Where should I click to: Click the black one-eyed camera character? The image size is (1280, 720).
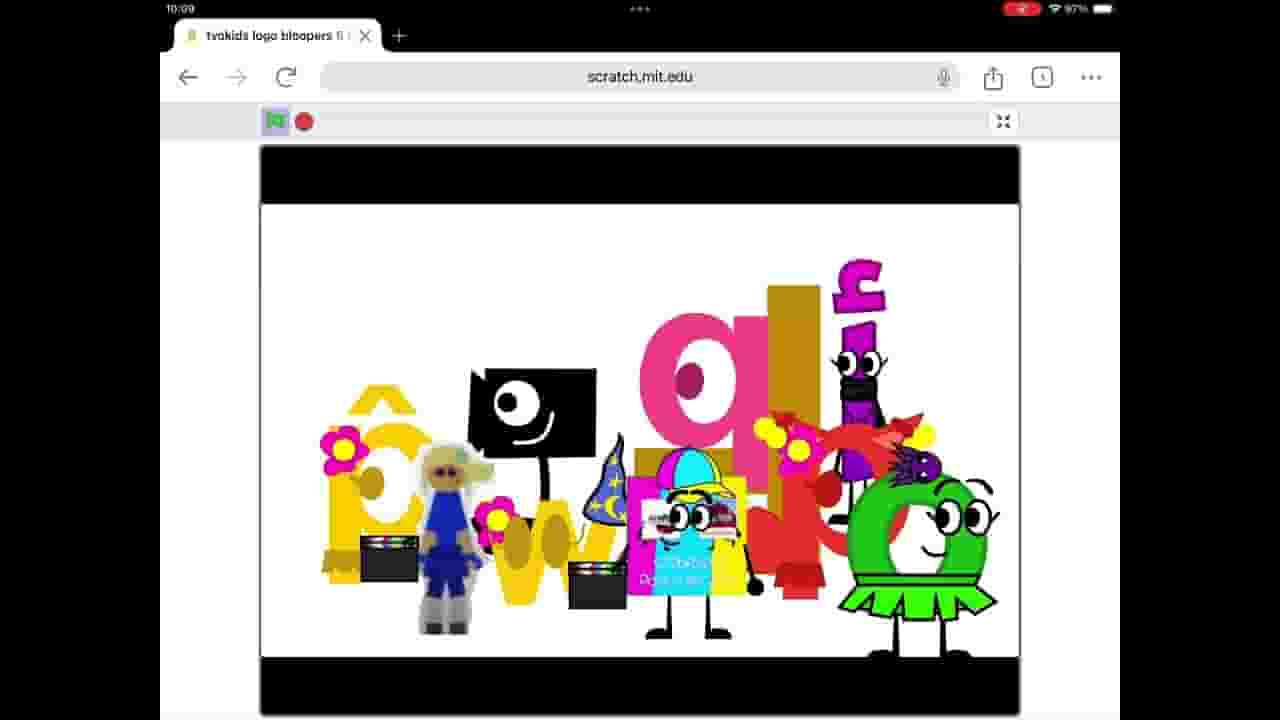tap(532, 413)
